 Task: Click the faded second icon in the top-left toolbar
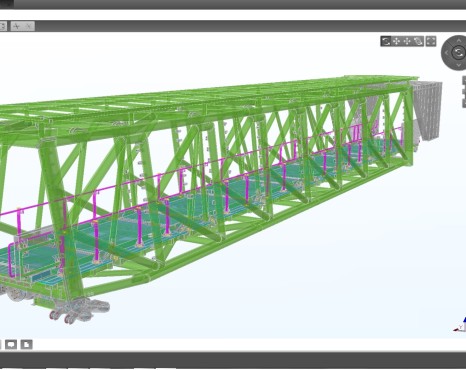click(x=29, y=26)
